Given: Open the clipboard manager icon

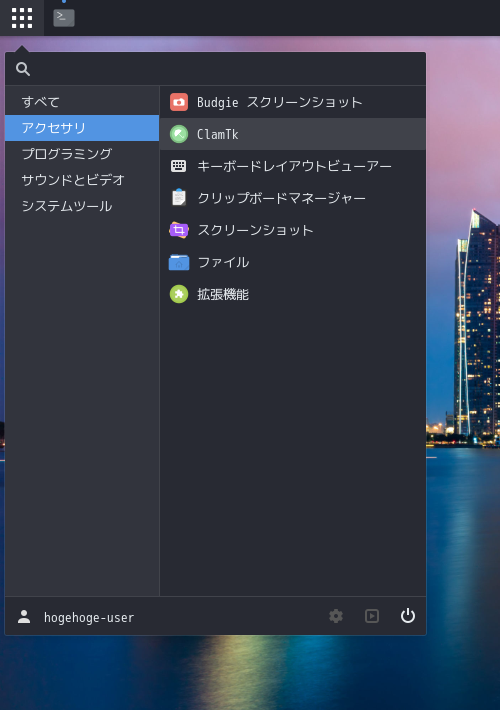Looking at the screenshot, I should point(179,198).
